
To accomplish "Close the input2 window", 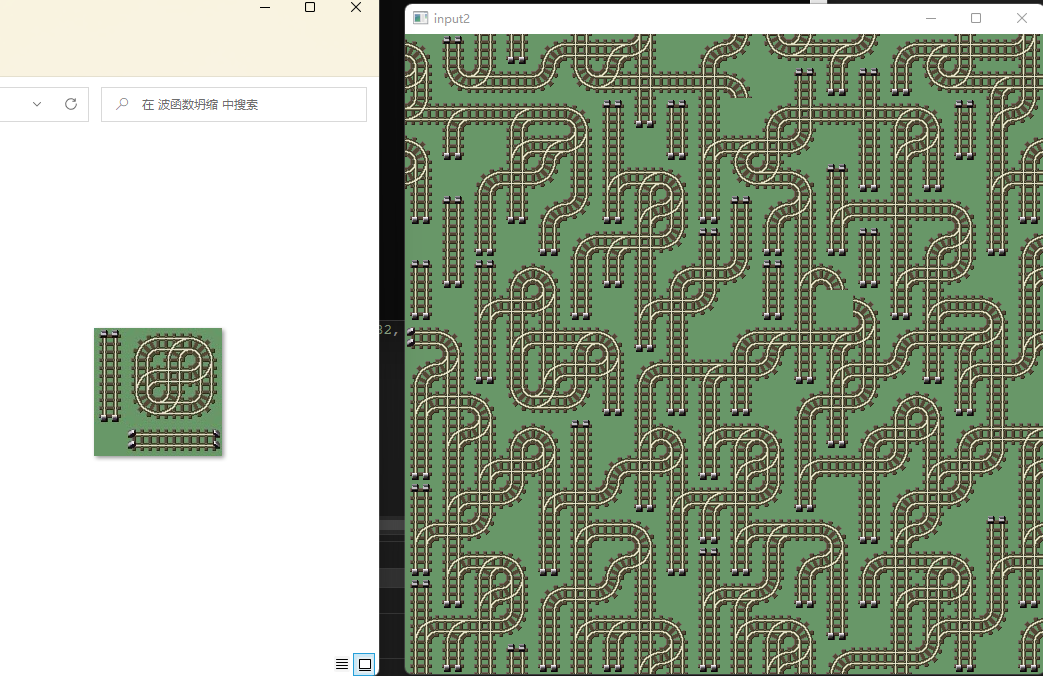I will click(1021, 18).
